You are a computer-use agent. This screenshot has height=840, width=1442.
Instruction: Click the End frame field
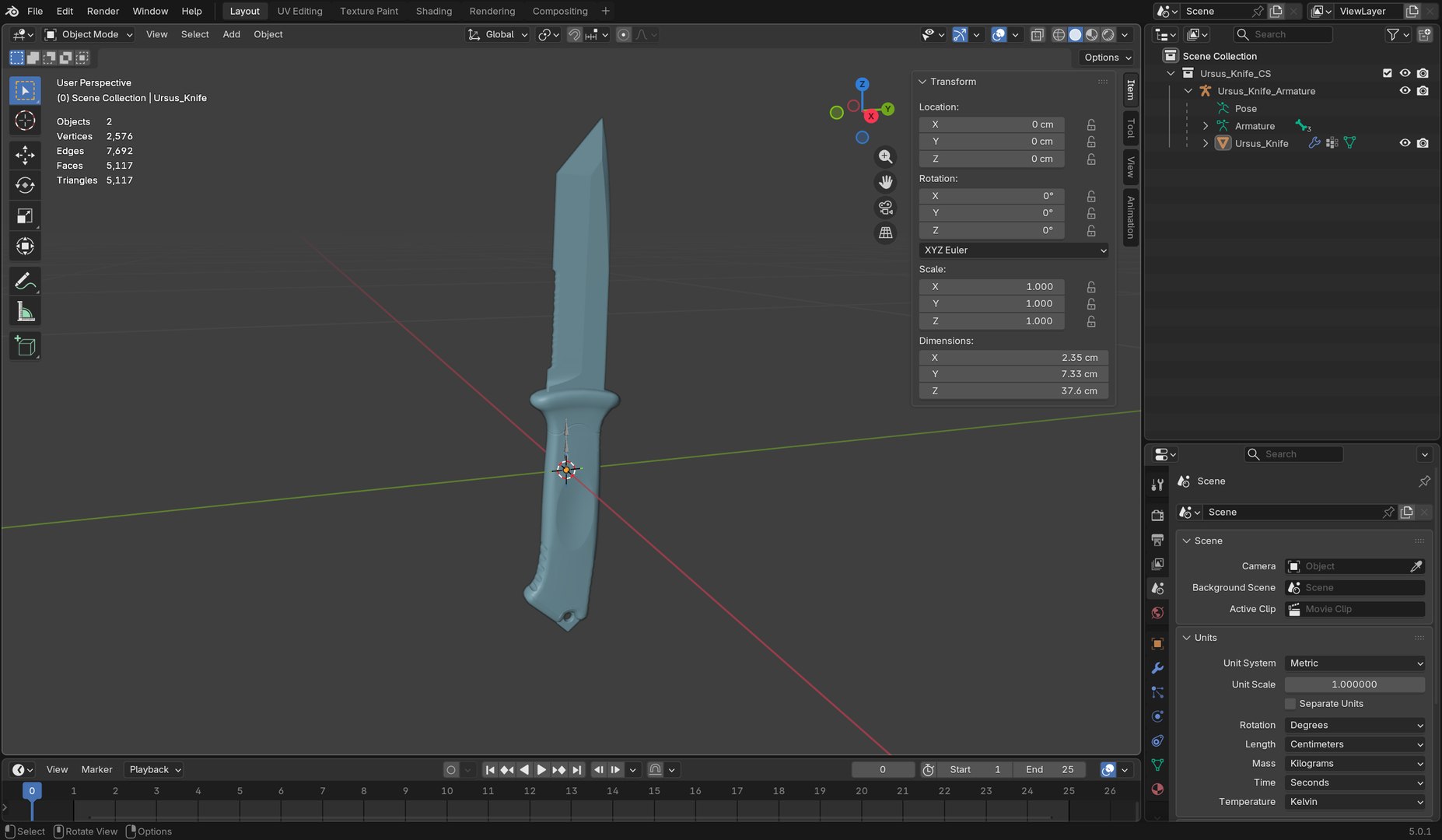click(1050, 770)
